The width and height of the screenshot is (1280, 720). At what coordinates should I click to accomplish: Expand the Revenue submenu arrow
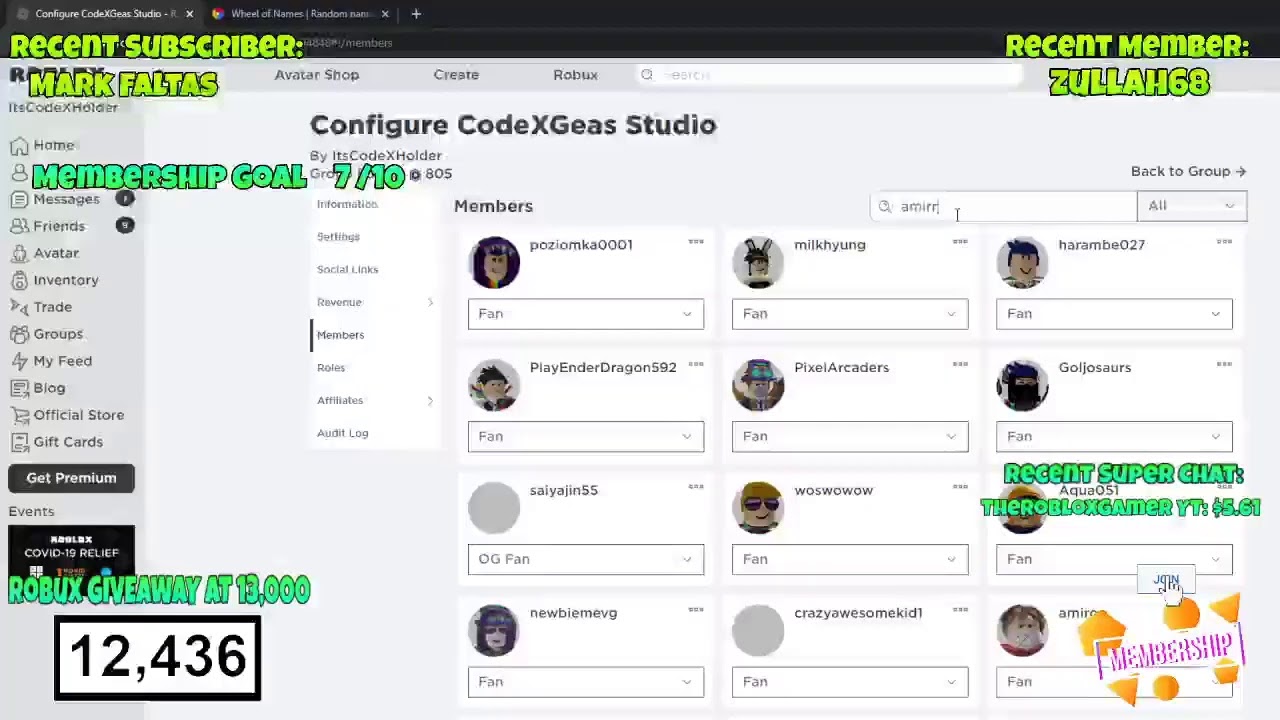tap(430, 302)
